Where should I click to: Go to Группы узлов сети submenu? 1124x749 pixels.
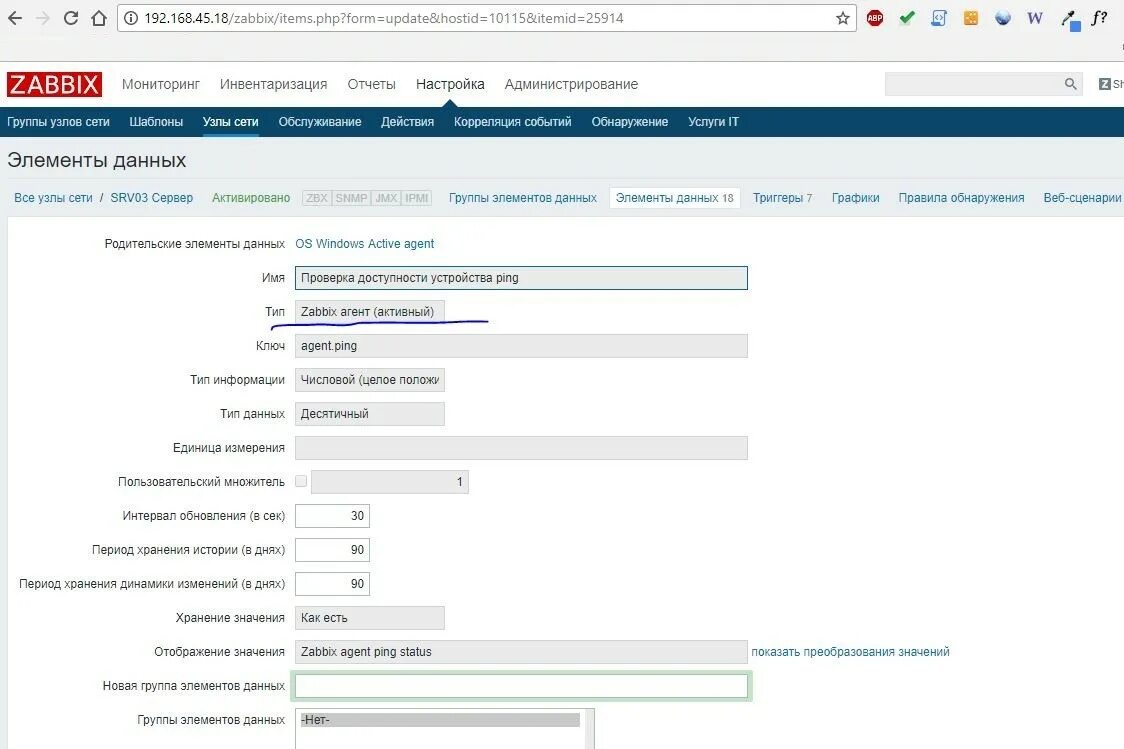point(58,122)
